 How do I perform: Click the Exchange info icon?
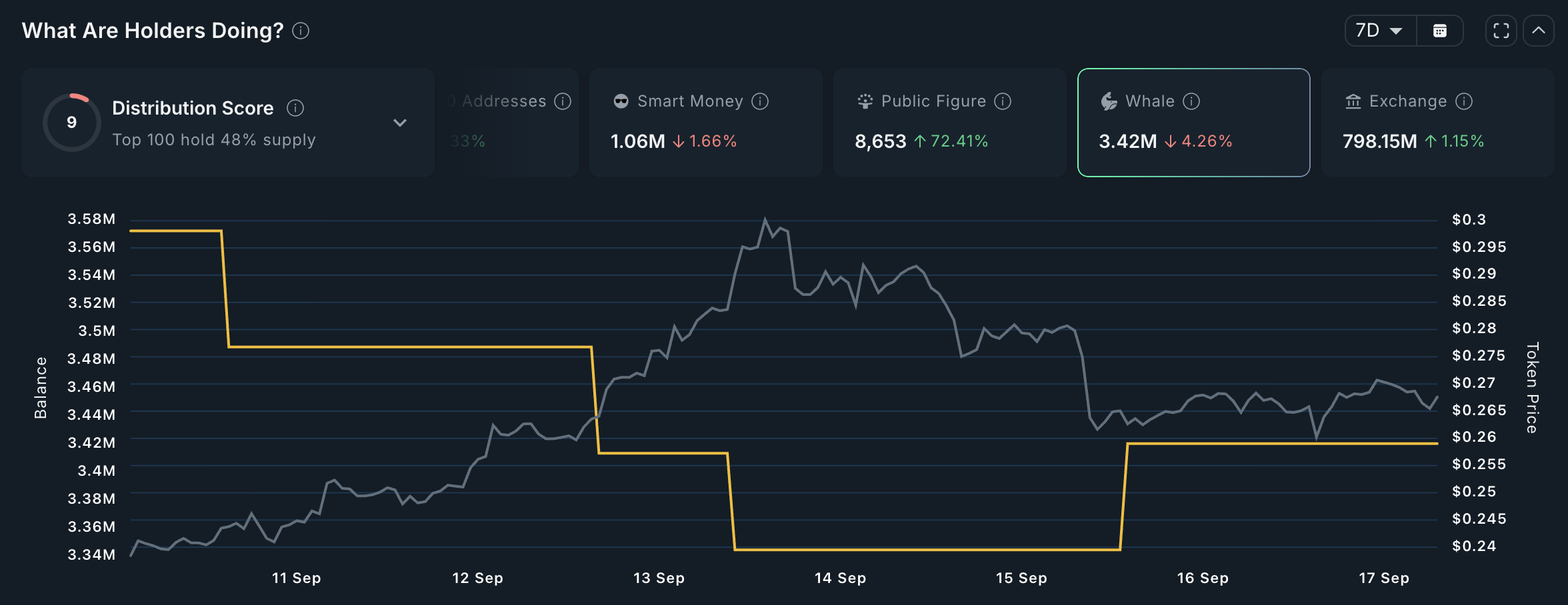(1464, 101)
